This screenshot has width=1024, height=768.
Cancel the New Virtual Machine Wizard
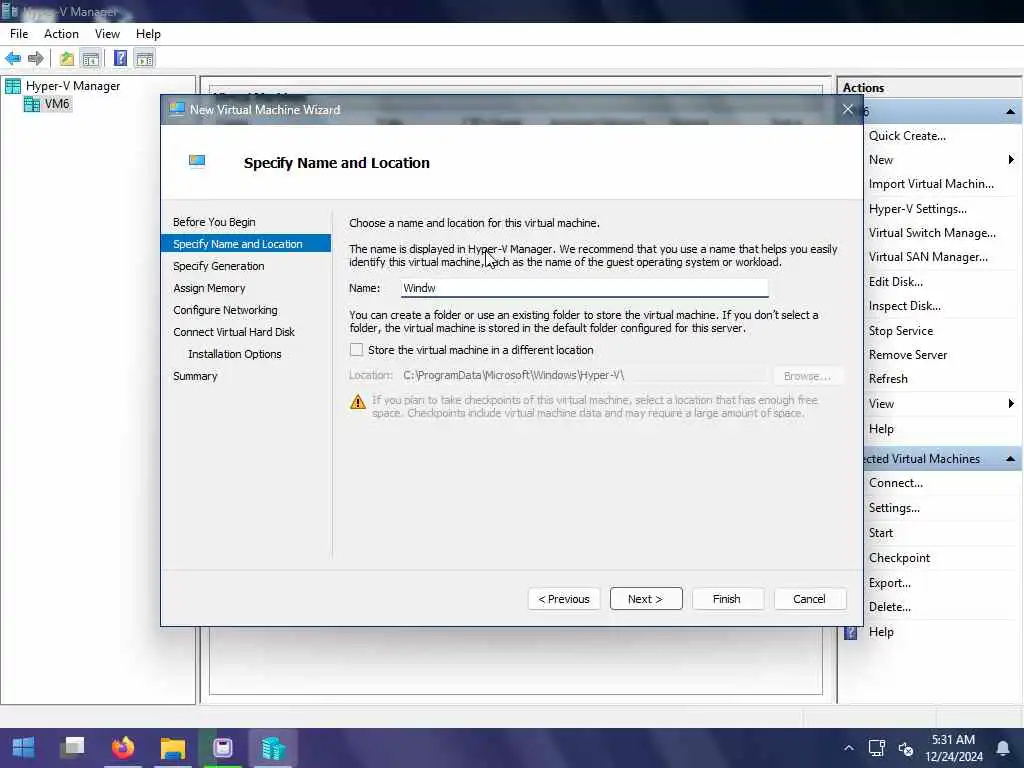point(809,599)
